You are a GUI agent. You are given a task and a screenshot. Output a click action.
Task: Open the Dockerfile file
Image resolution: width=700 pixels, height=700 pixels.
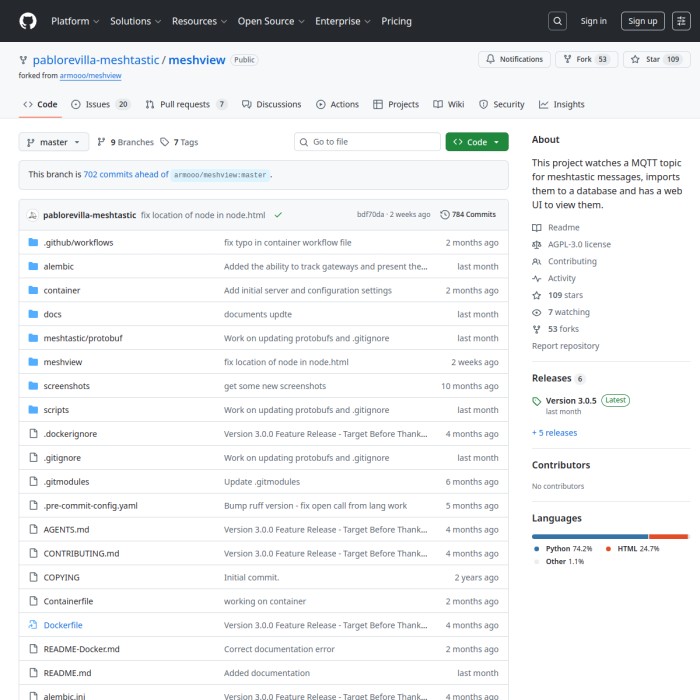point(63,625)
